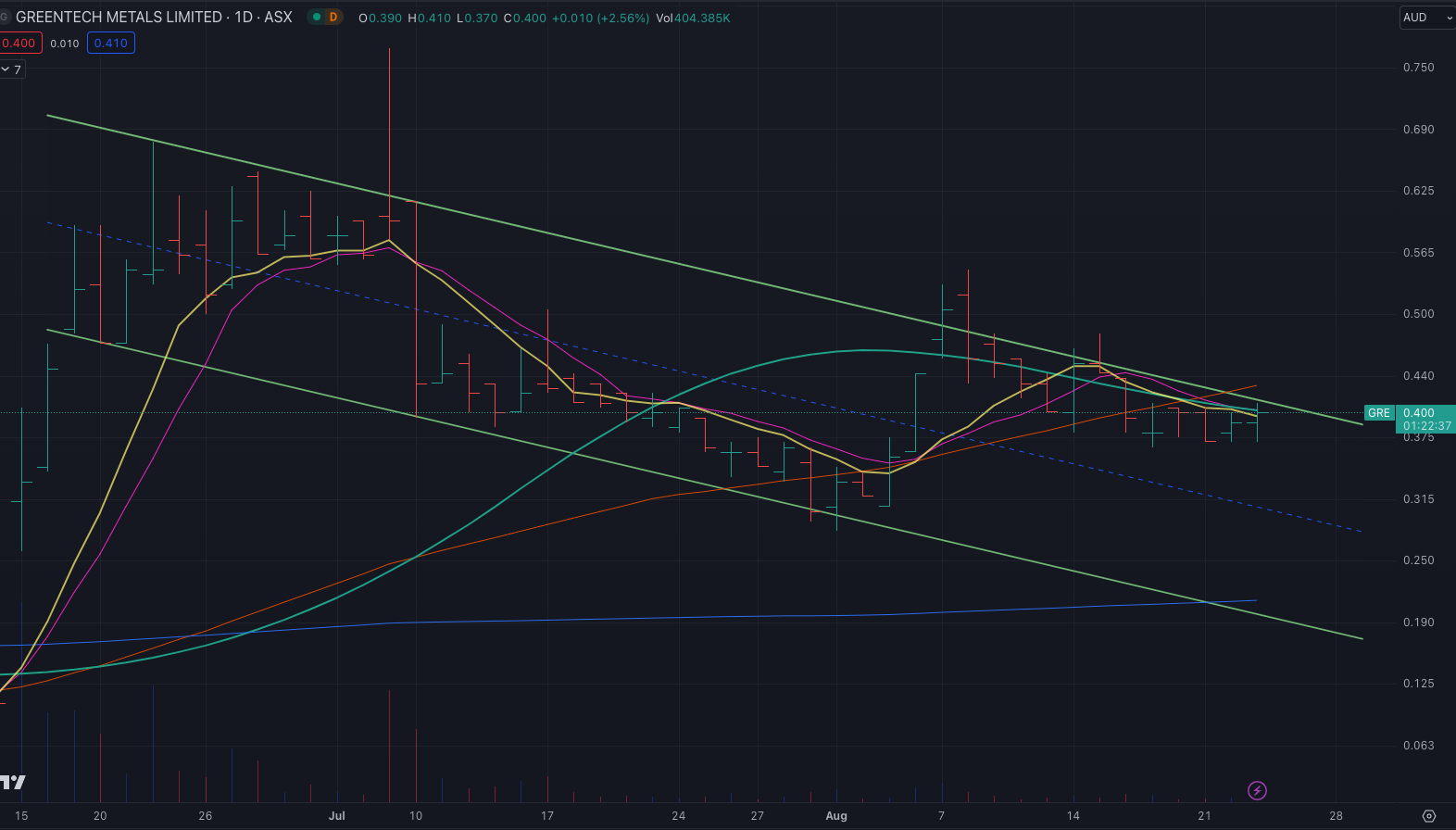This screenshot has width=1456, height=830.
Task: Click the 24 date label on time axis
Action: tap(679, 816)
